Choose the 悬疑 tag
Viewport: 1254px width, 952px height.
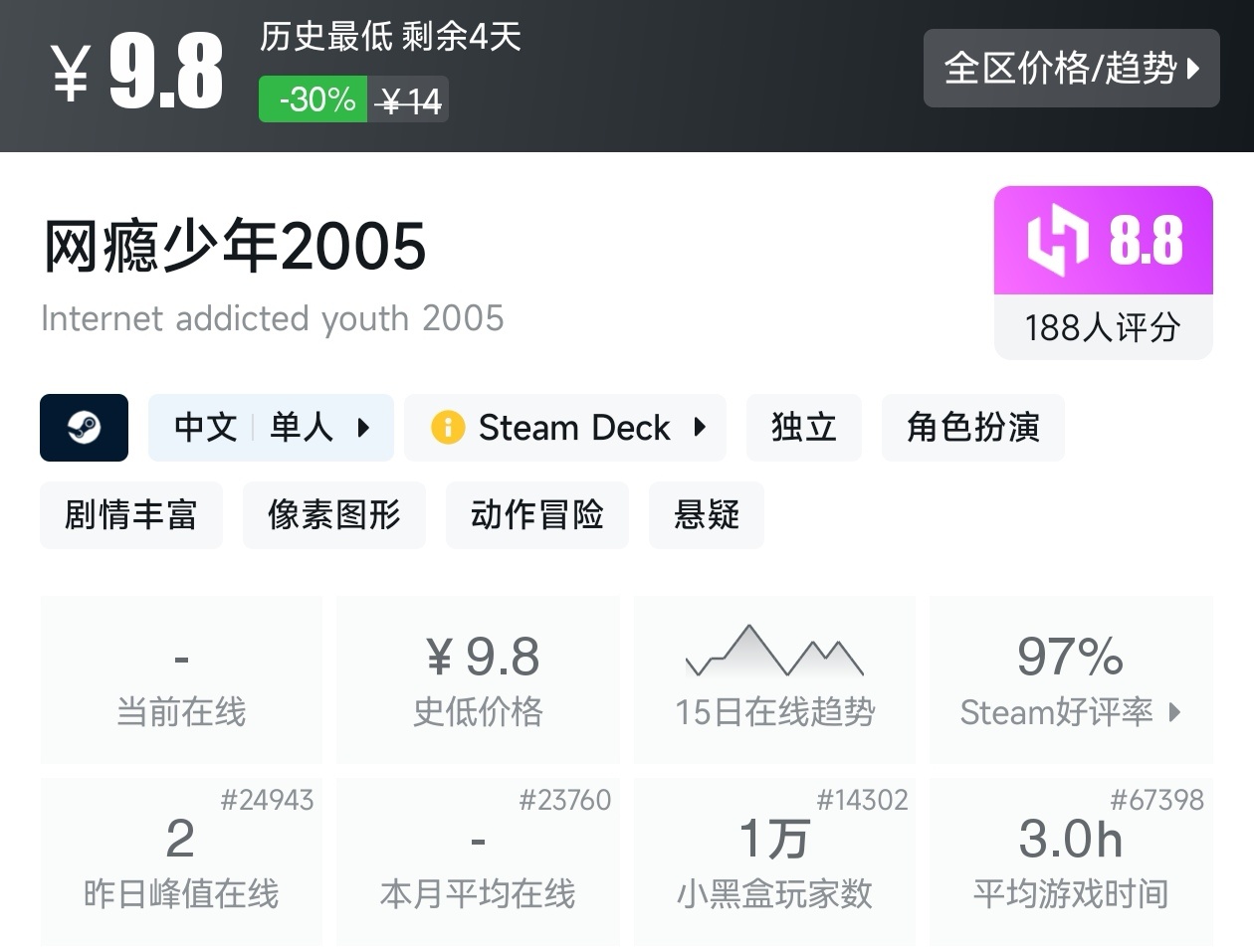click(706, 515)
